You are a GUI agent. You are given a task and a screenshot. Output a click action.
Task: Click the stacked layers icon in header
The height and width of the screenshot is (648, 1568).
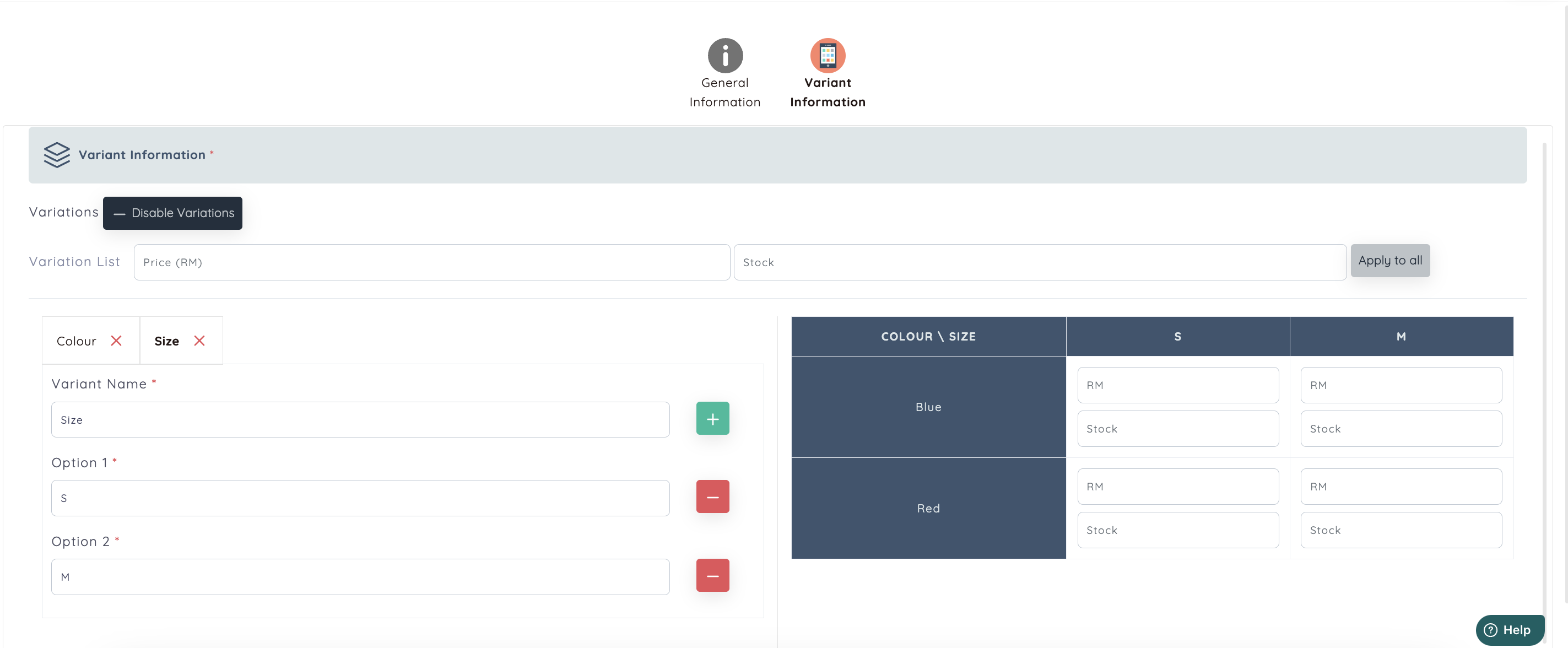point(57,155)
